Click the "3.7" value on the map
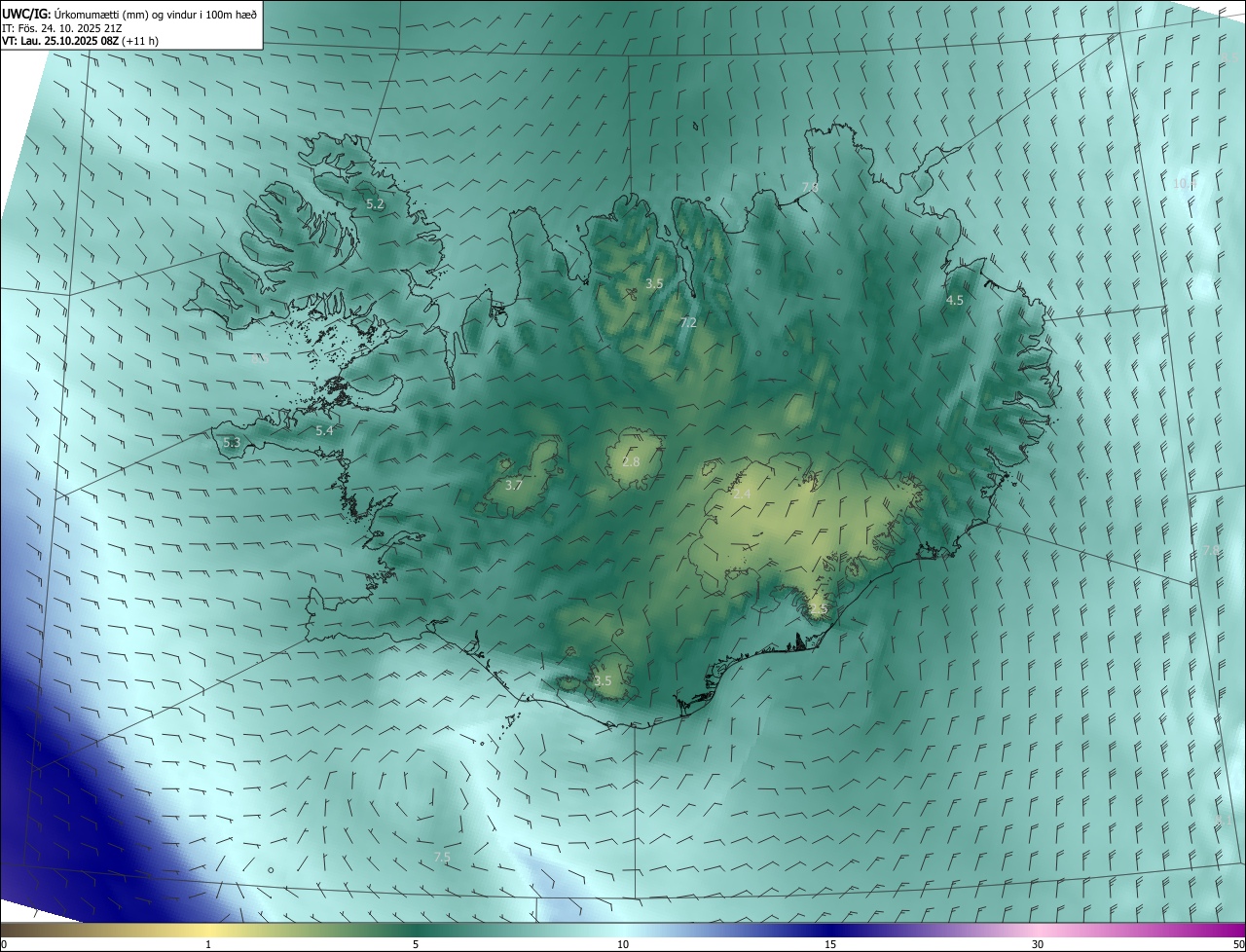Viewport: 1246px width, 952px height. pos(515,485)
